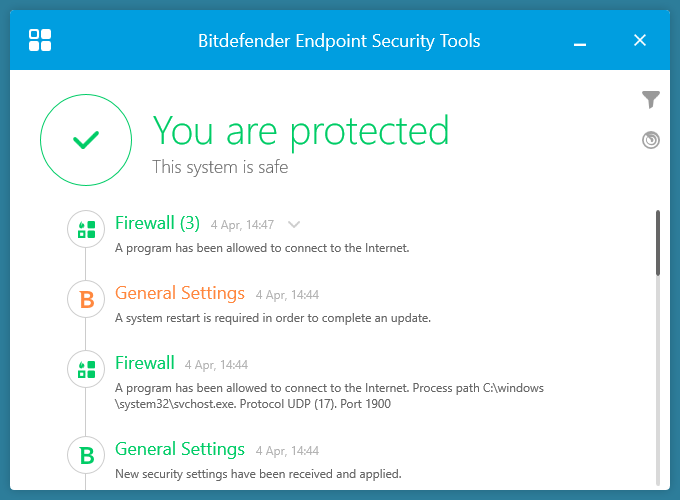Click the new security settings applied message
680x500 pixels.
[x=258, y=473]
